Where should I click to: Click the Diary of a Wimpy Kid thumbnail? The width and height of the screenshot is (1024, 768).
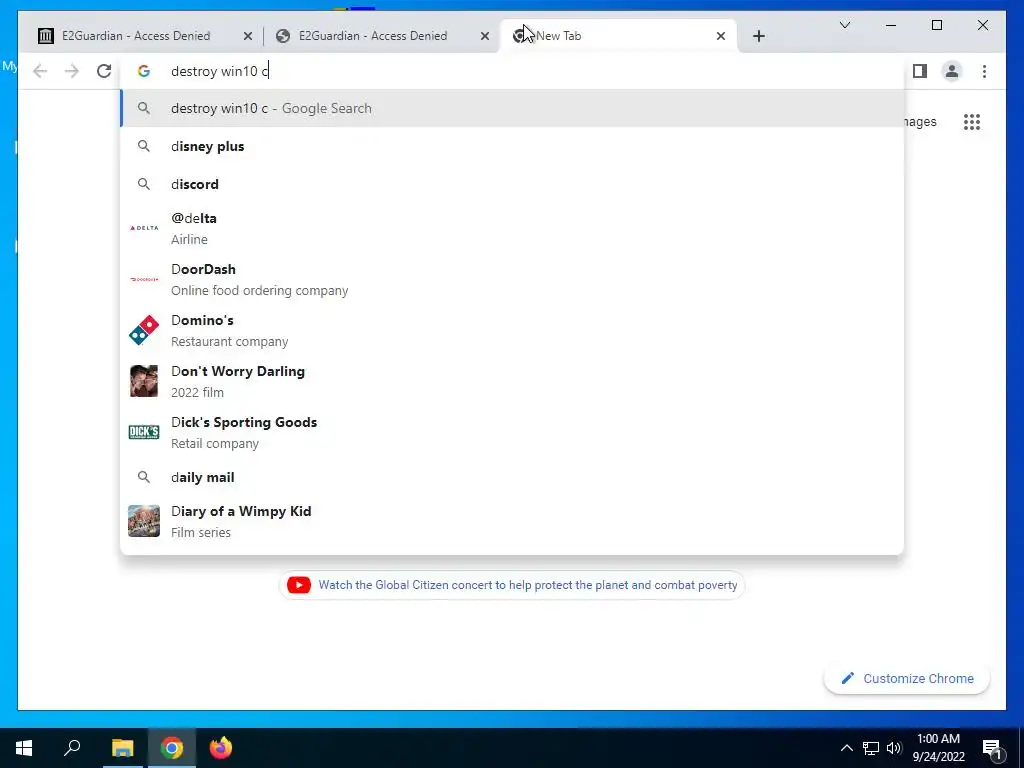[144, 520]
